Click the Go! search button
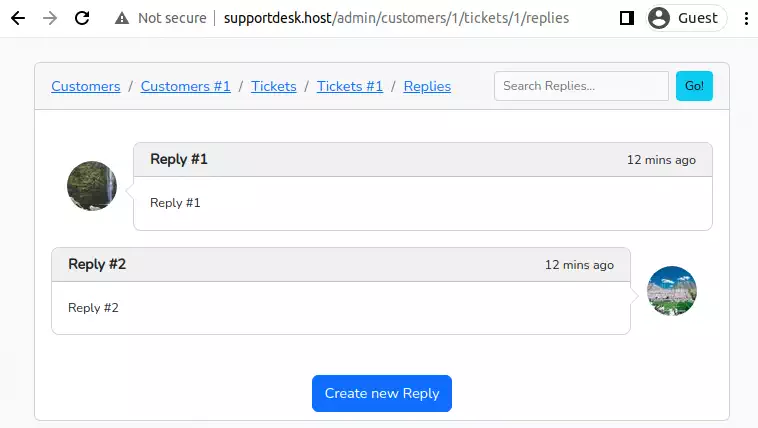 (694, 86)
